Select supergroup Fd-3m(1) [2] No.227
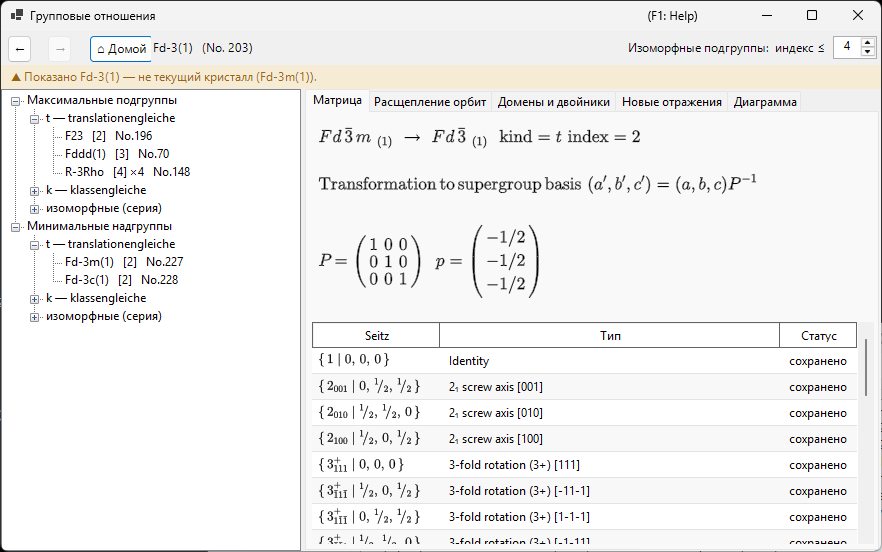The width and height of the screenshot is (882, 552). pos(124,262)
